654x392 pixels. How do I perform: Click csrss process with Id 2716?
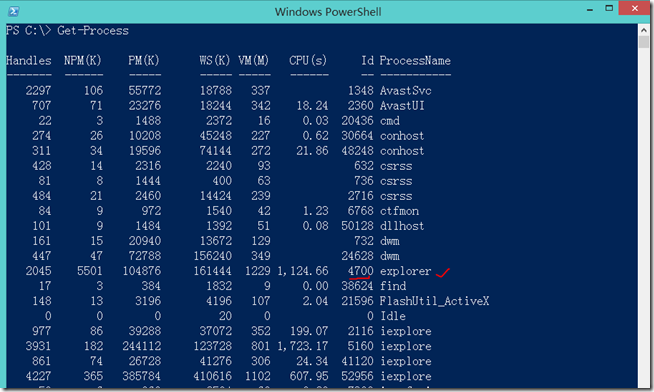tap(396, 196)
